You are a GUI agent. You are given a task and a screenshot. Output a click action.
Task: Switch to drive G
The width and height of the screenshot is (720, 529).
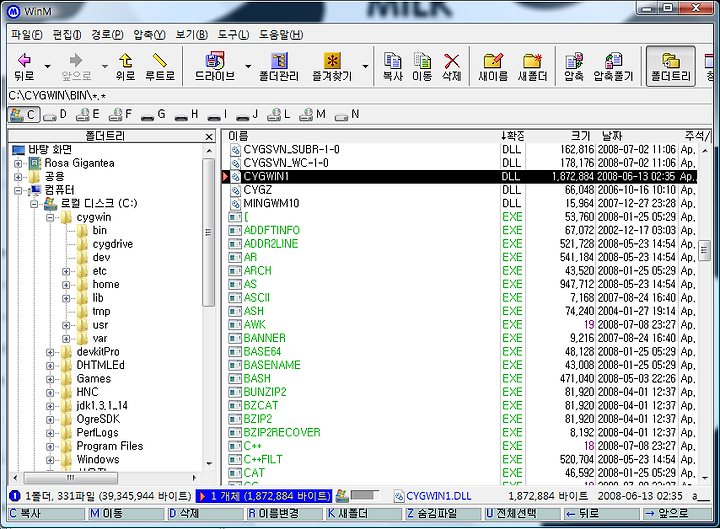tap(154, 114)
